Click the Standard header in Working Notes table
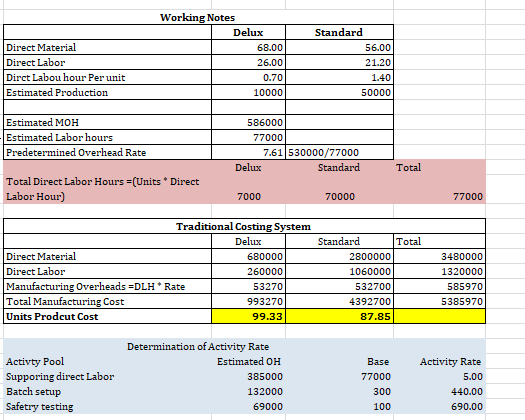The width and height of the screenshot is (525, 420). (339, 32)
